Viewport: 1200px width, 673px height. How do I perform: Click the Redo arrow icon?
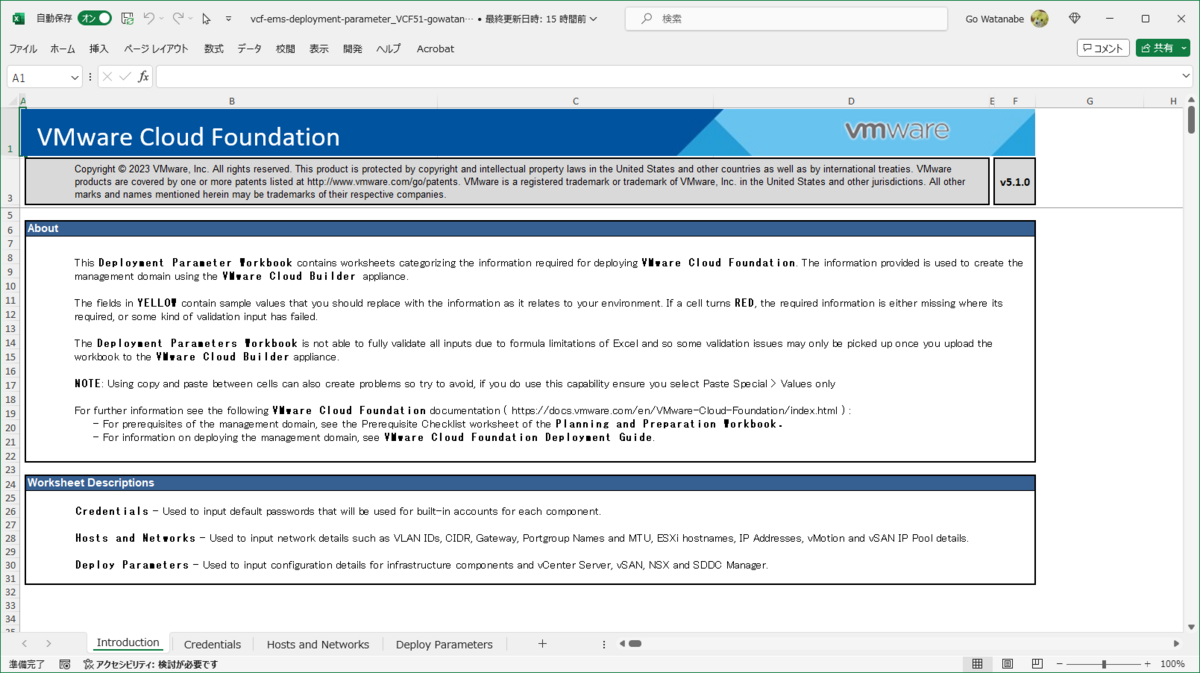click(178, 18)
